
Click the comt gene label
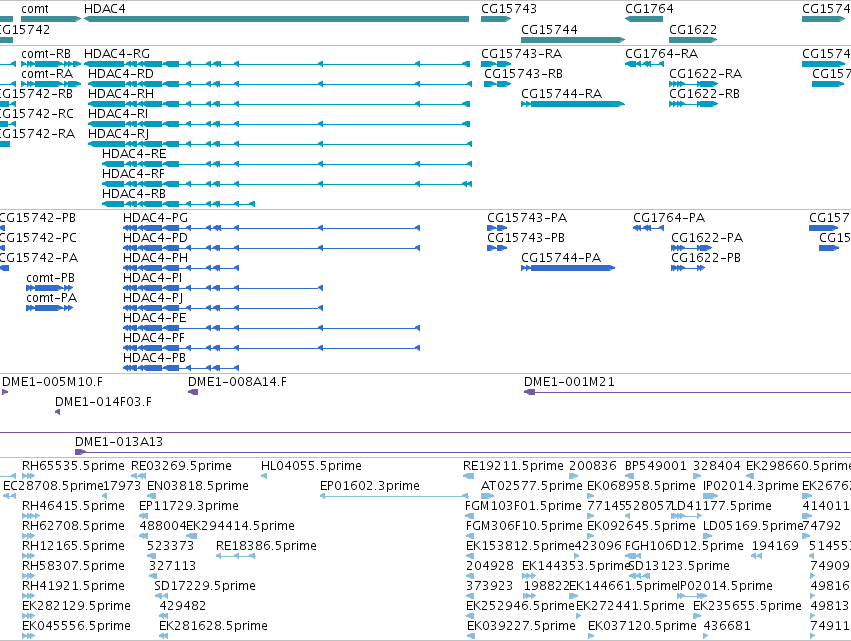tap(35, 9)
